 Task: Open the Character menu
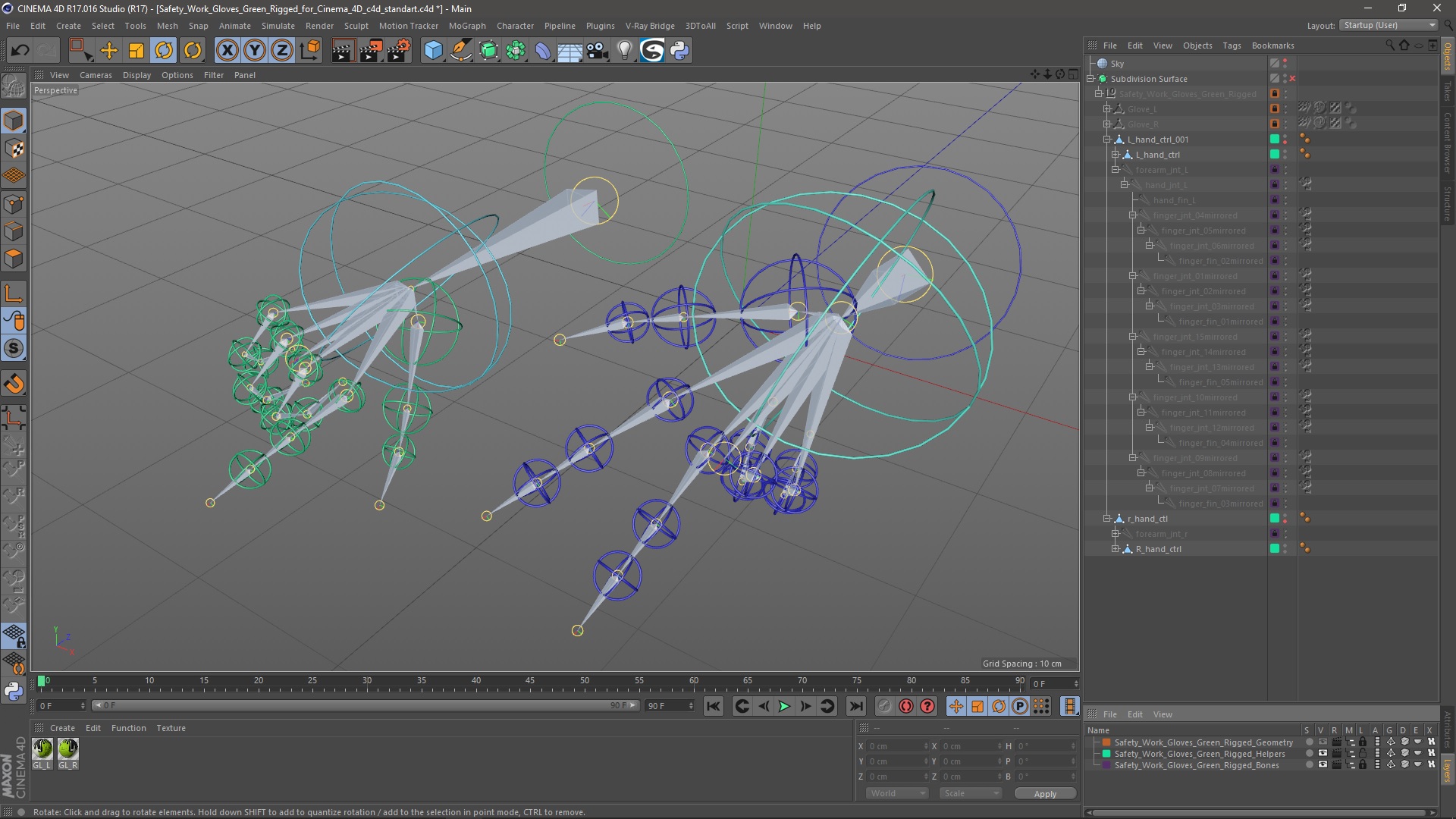point(515,26)
